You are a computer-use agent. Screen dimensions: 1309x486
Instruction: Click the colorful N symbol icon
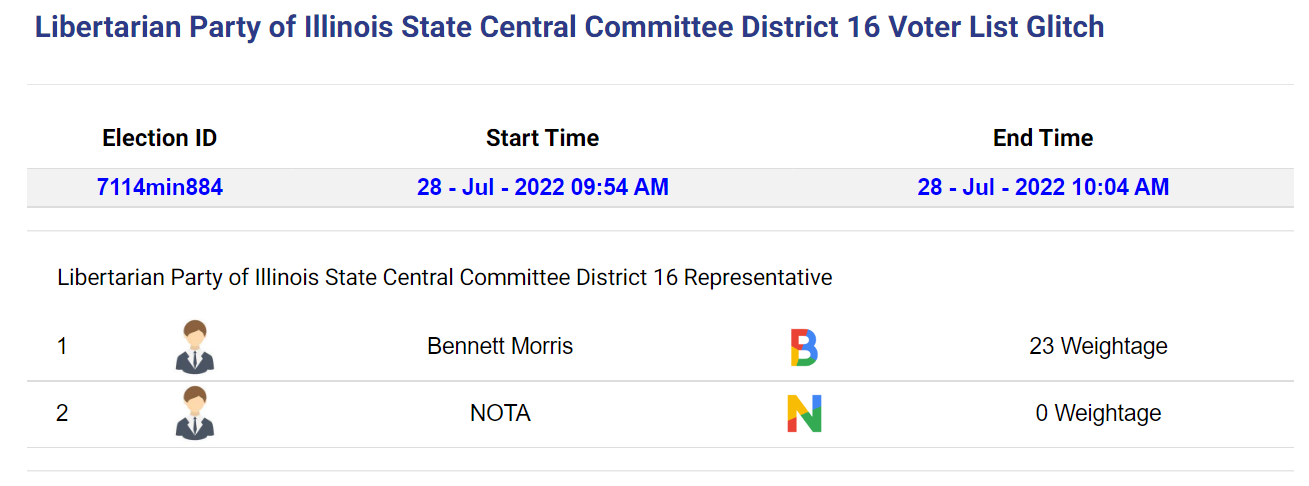click(x=804, y=413)
